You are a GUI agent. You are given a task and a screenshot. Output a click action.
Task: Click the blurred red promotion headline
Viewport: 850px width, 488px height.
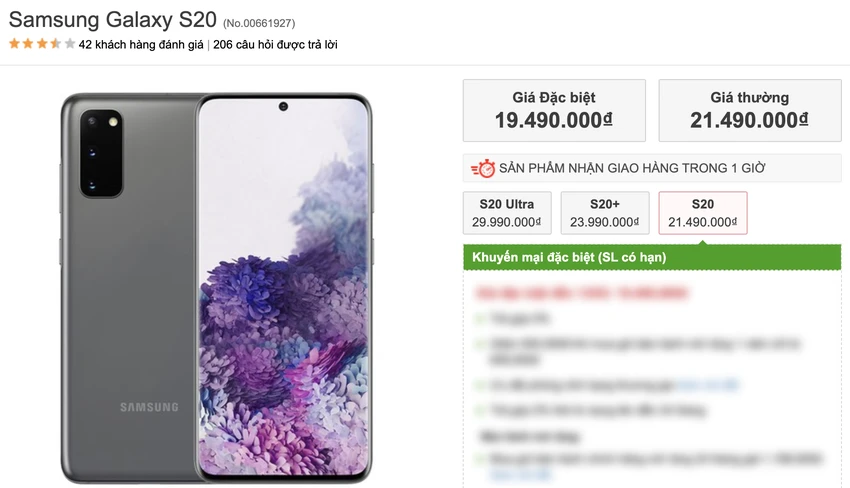tap(581, 293)
